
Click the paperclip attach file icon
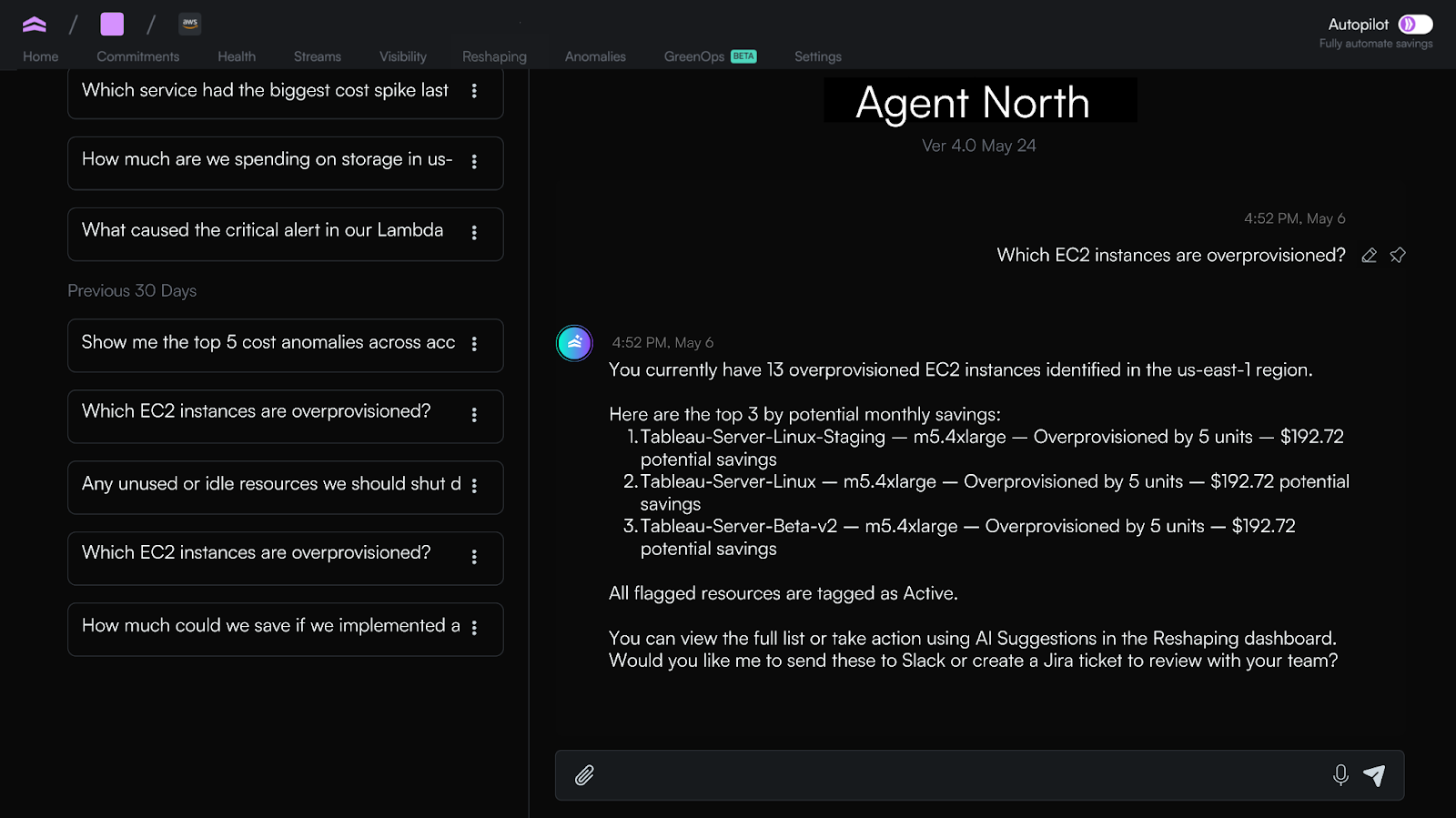point(584,775)
